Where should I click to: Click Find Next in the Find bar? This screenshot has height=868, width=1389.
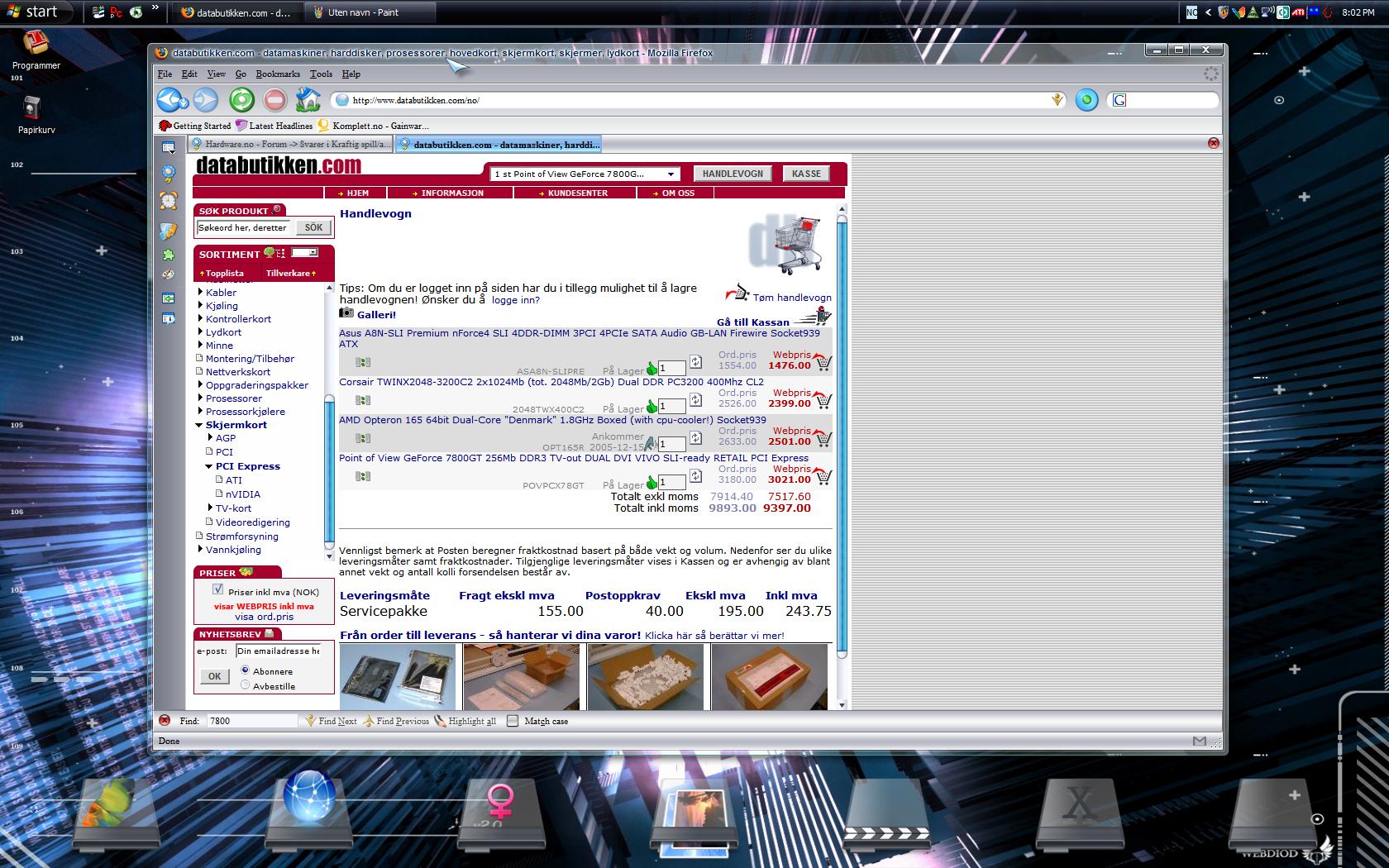point(332,721)
